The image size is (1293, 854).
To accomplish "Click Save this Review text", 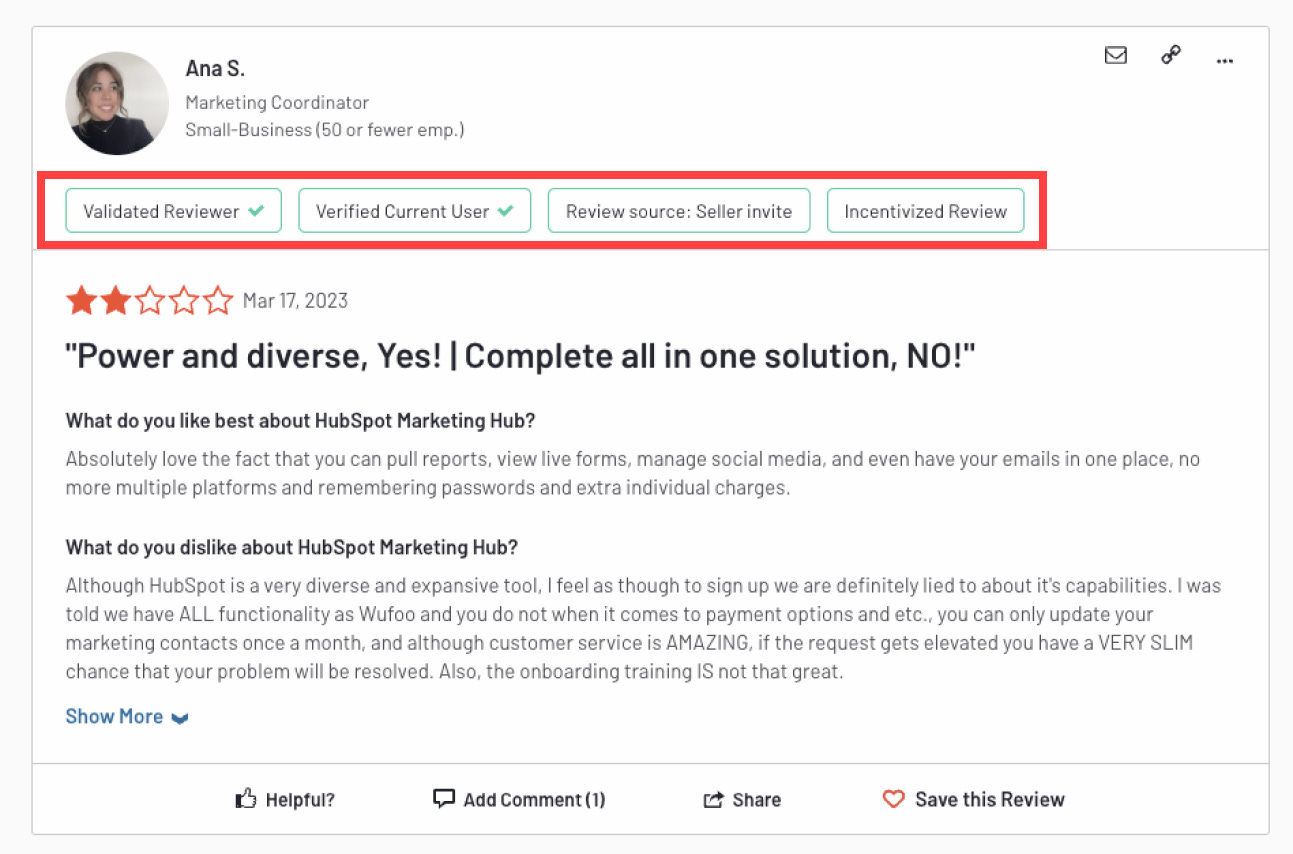I will point(990,799).
